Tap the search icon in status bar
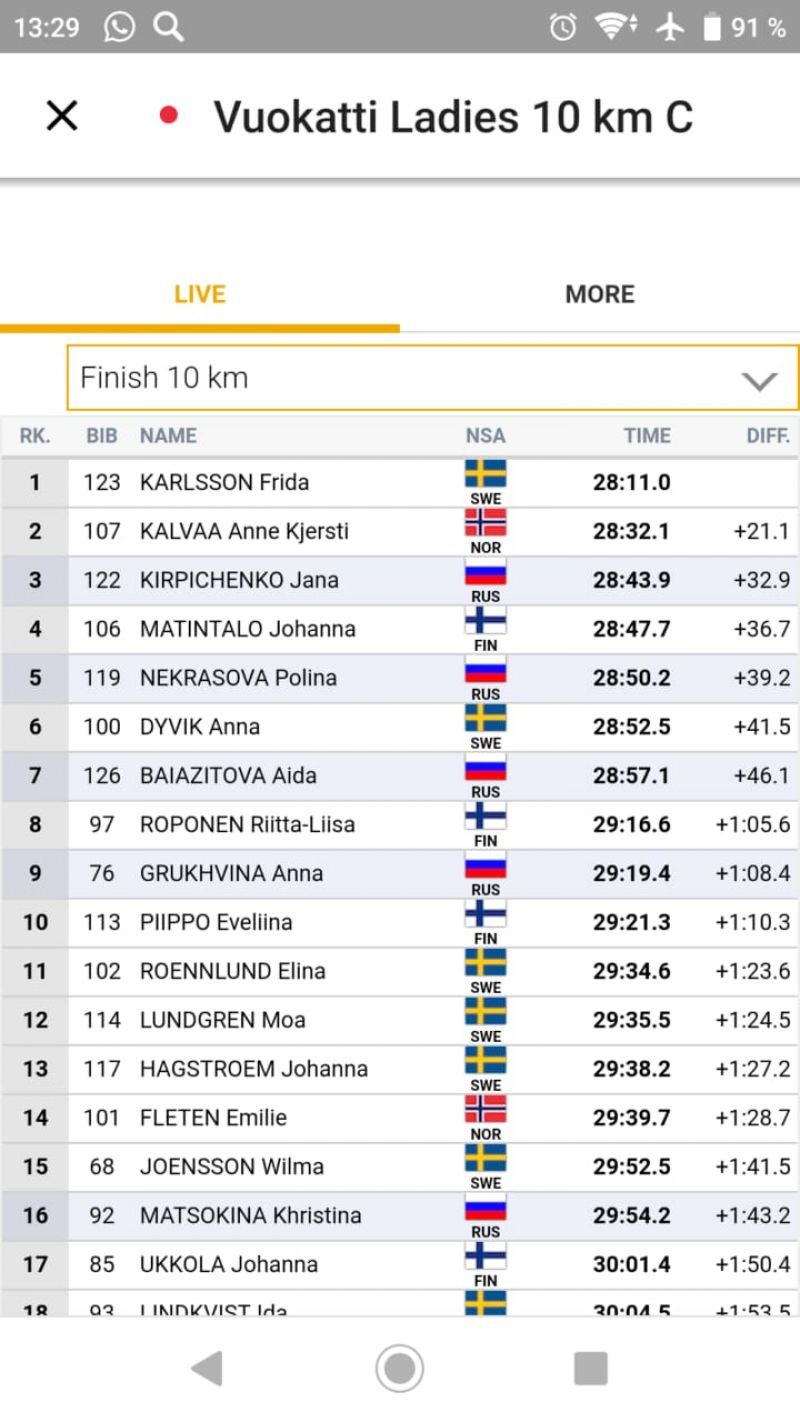 pos(169,27)
